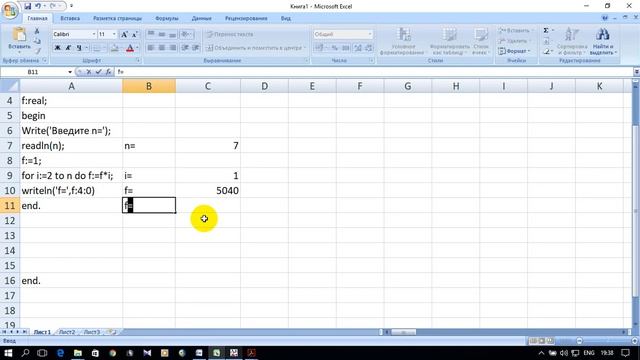Open Microsoft Edge from the taskbar

[x=60, y=353]
